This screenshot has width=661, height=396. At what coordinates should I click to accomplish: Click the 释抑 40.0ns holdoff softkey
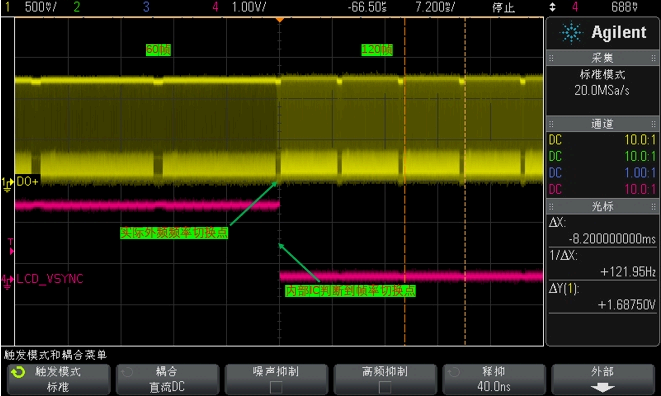click(x=494, y=379)
